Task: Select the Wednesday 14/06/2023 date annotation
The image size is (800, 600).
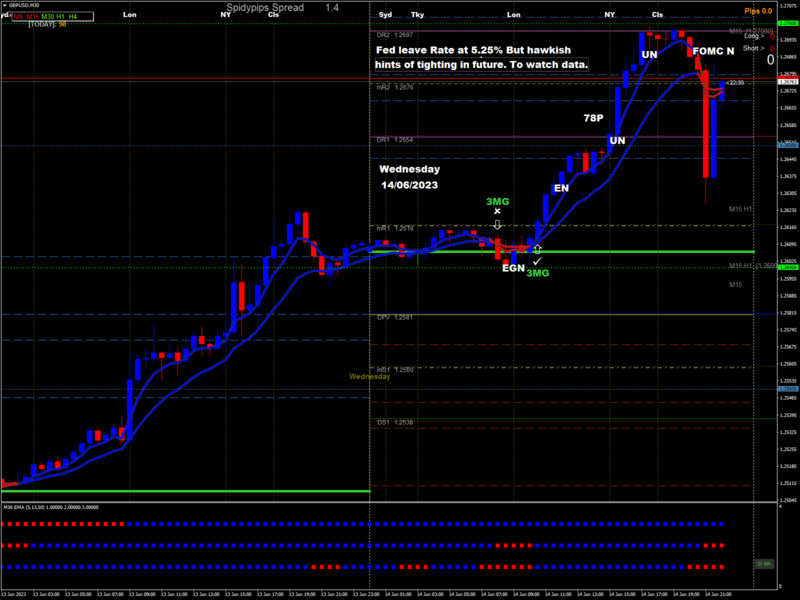Action: coord(410,177)
